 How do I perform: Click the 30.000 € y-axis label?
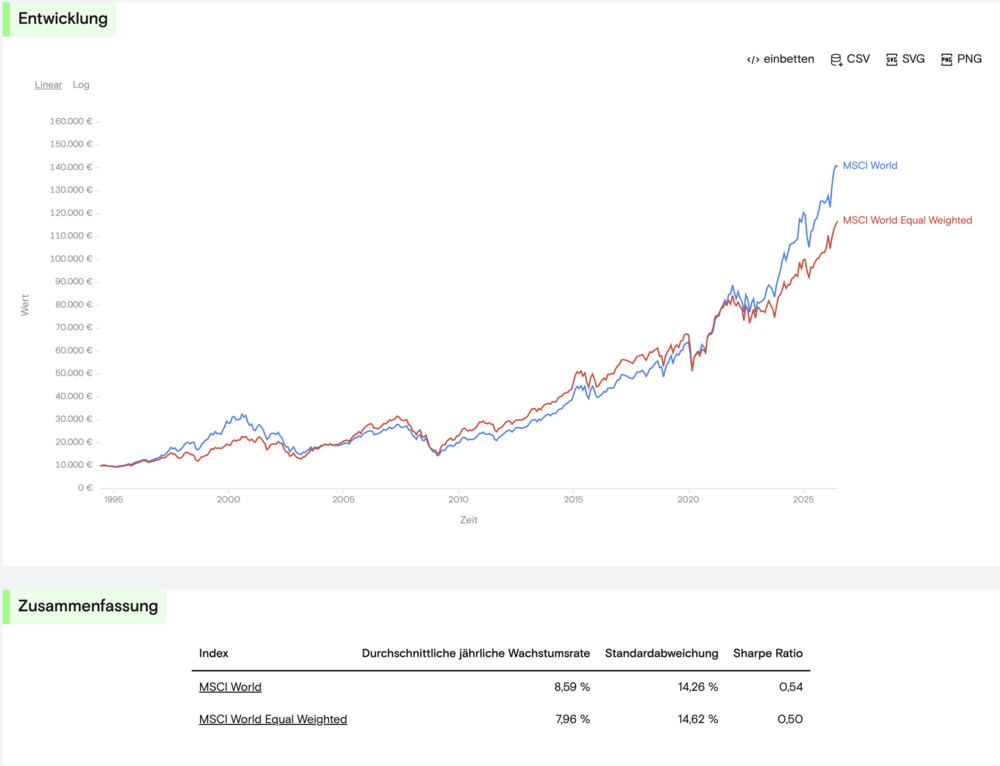coord(73,419)
